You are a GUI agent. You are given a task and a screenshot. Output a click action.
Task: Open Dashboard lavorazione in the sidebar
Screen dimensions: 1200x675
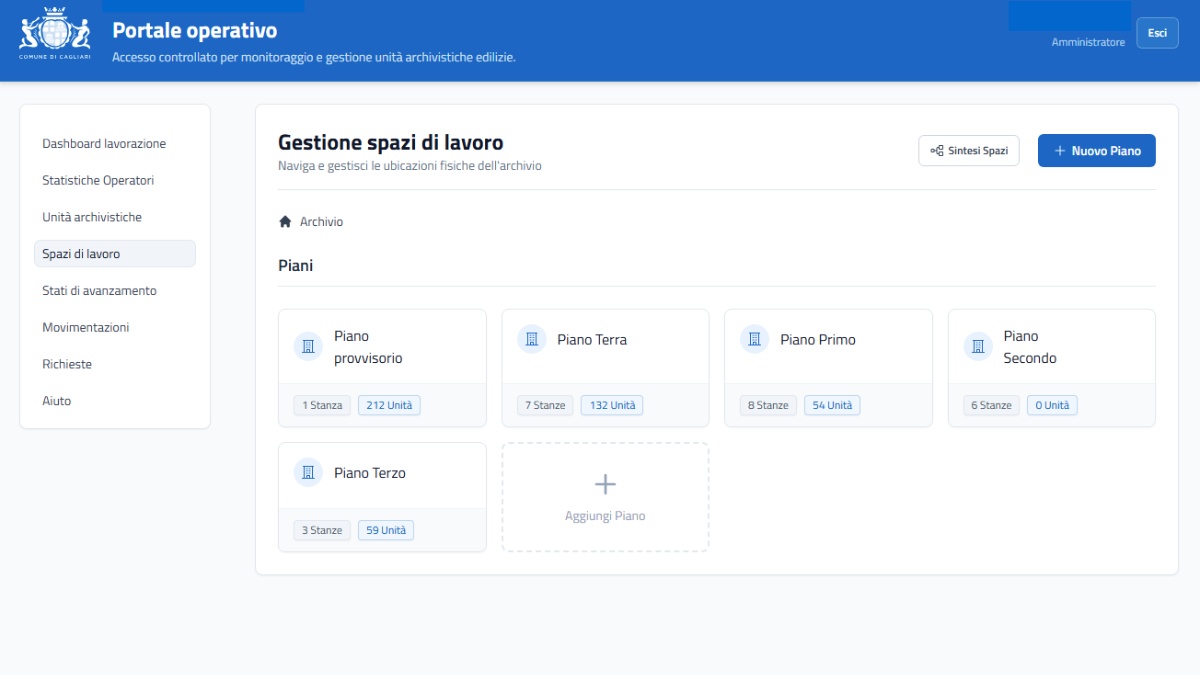(115, 144)
